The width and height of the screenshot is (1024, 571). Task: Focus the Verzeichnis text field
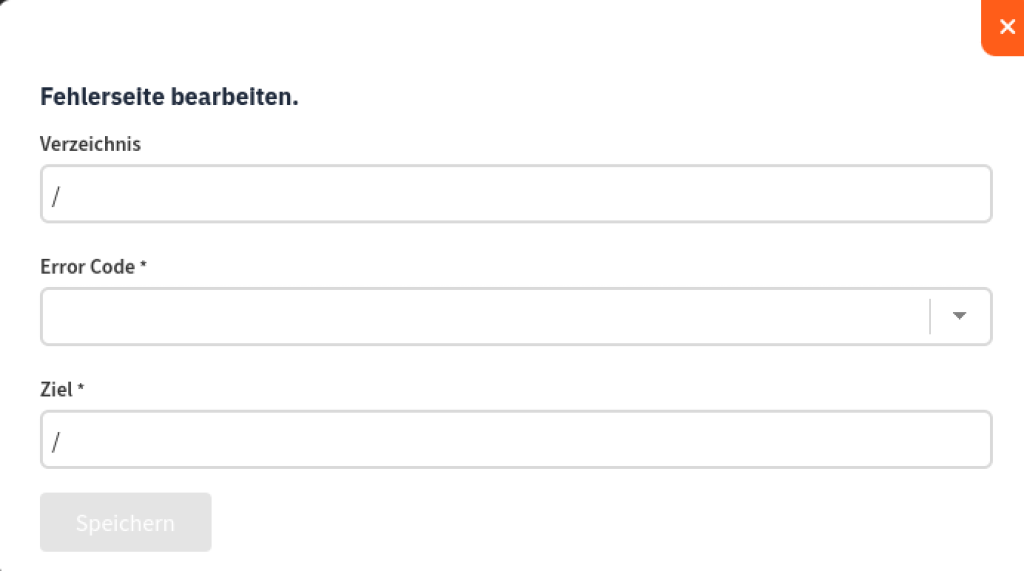click(x=516, y=193)
